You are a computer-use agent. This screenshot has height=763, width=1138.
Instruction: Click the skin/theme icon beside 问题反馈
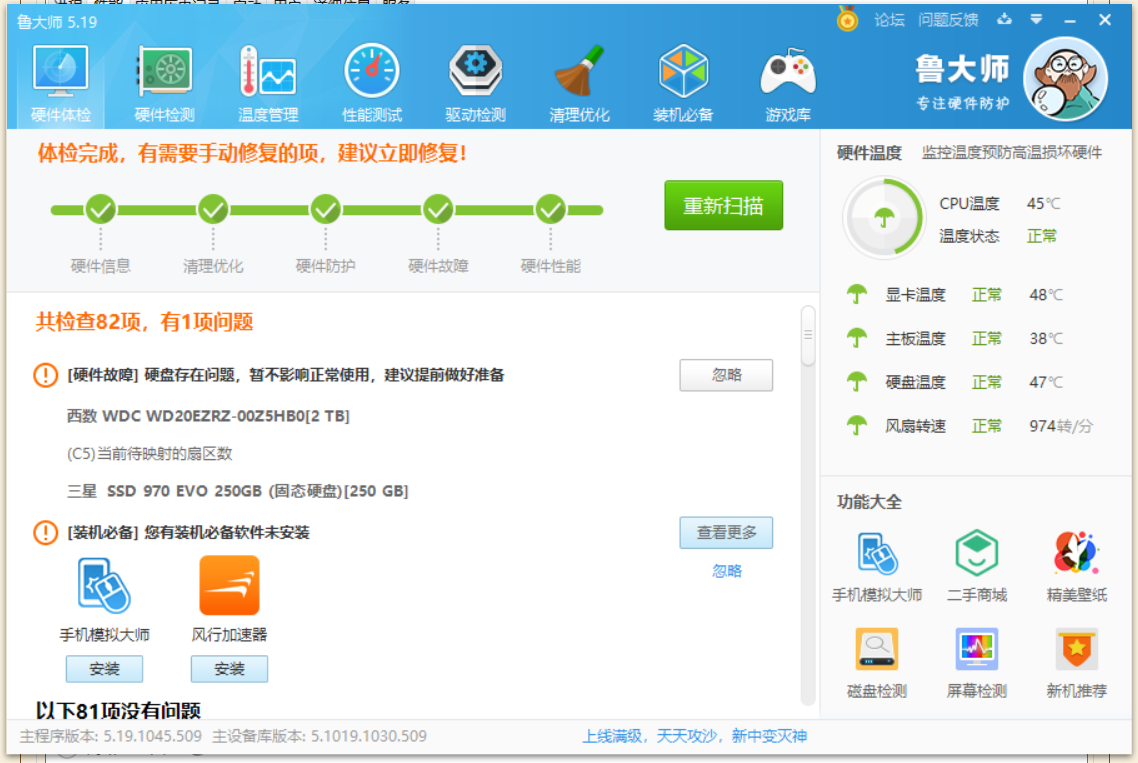coord(1004,20)
